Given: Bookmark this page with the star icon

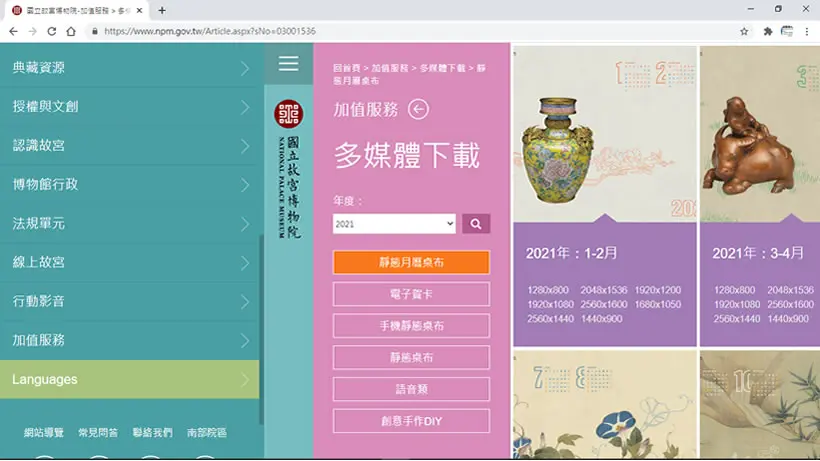Looking at the screenshot, I should [x=744, y=31].
